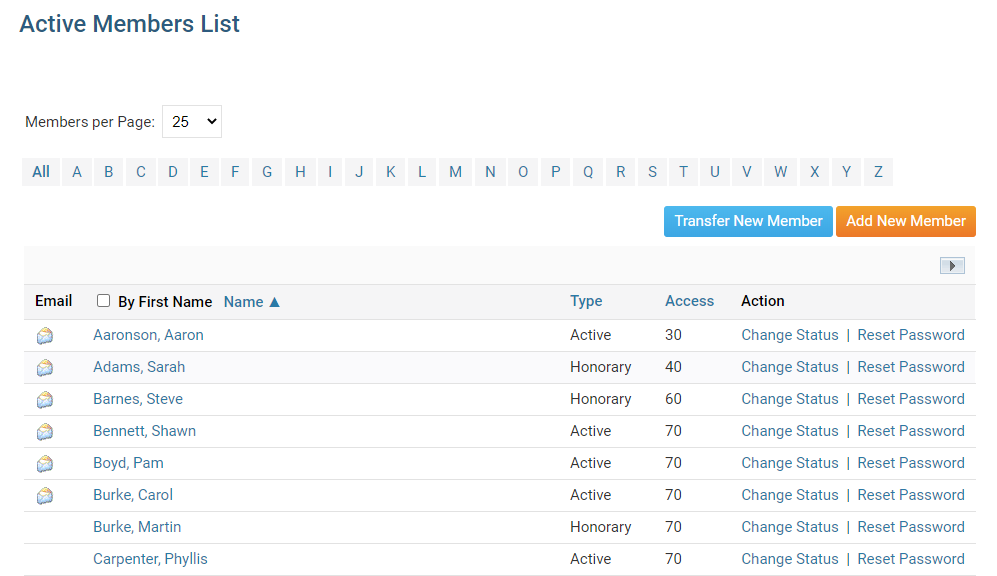
Task: Sort members by Access column
Action: tap(689, 301)
